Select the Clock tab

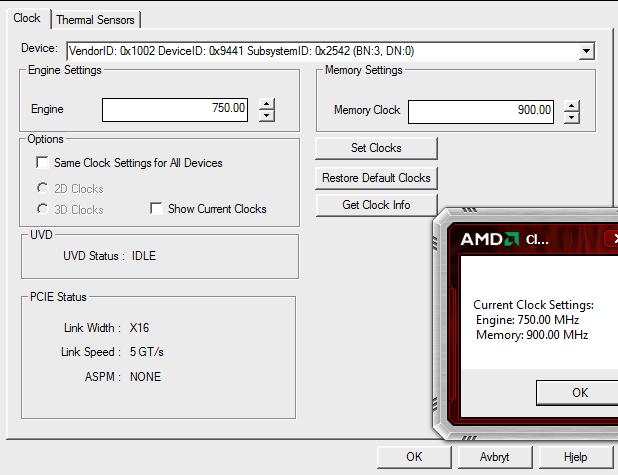[x=27, y=18]
